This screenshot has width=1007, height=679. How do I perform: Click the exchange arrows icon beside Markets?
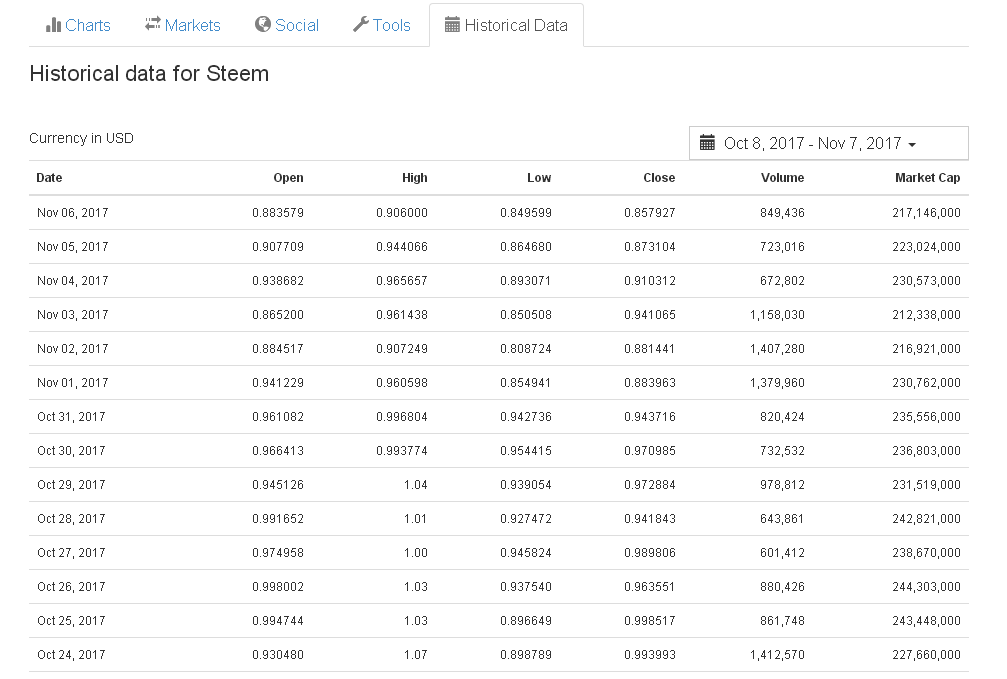(152, 24)
